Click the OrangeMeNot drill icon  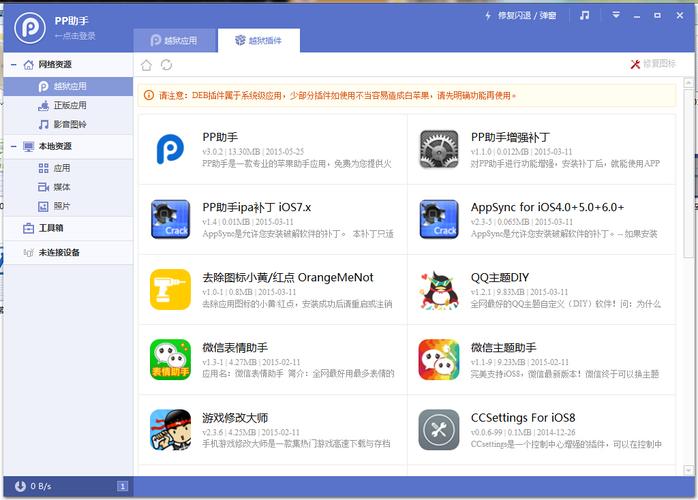170,289
